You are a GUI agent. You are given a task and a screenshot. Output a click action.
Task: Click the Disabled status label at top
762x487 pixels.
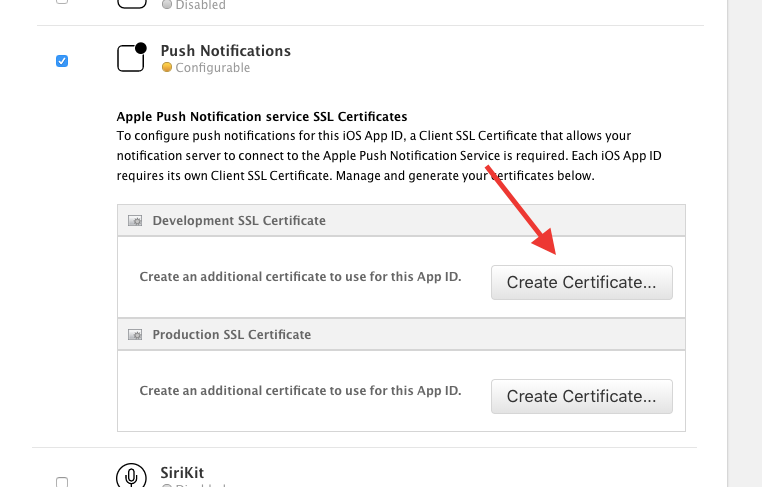(x=200, y=5)
